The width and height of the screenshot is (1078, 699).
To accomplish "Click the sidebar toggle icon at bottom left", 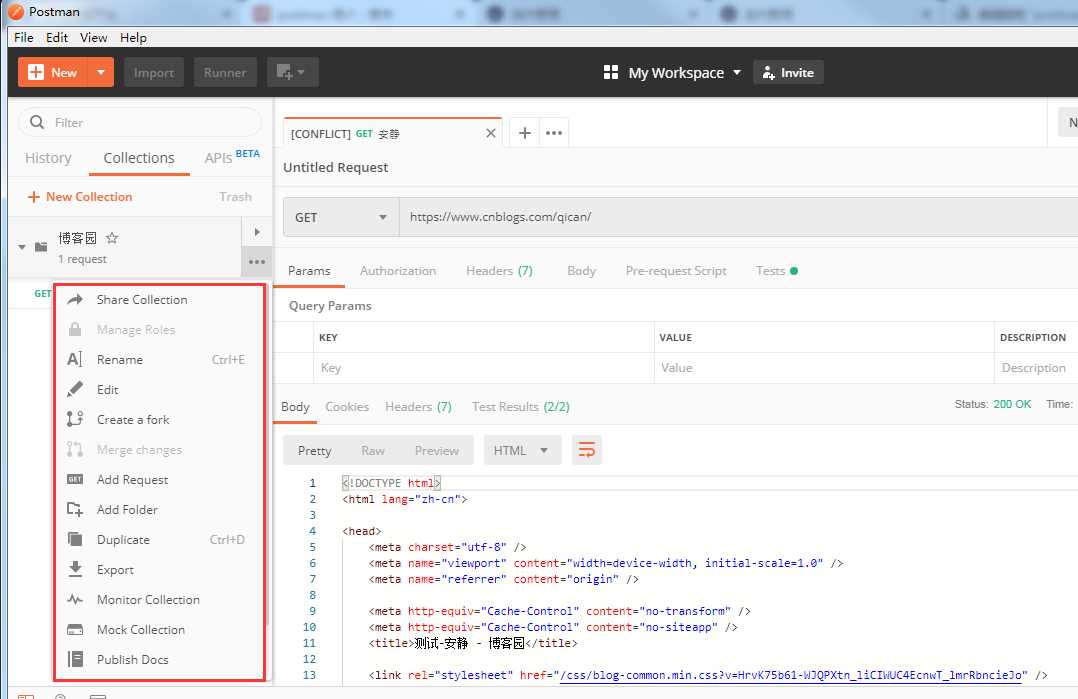I will (x=26, y=696).
